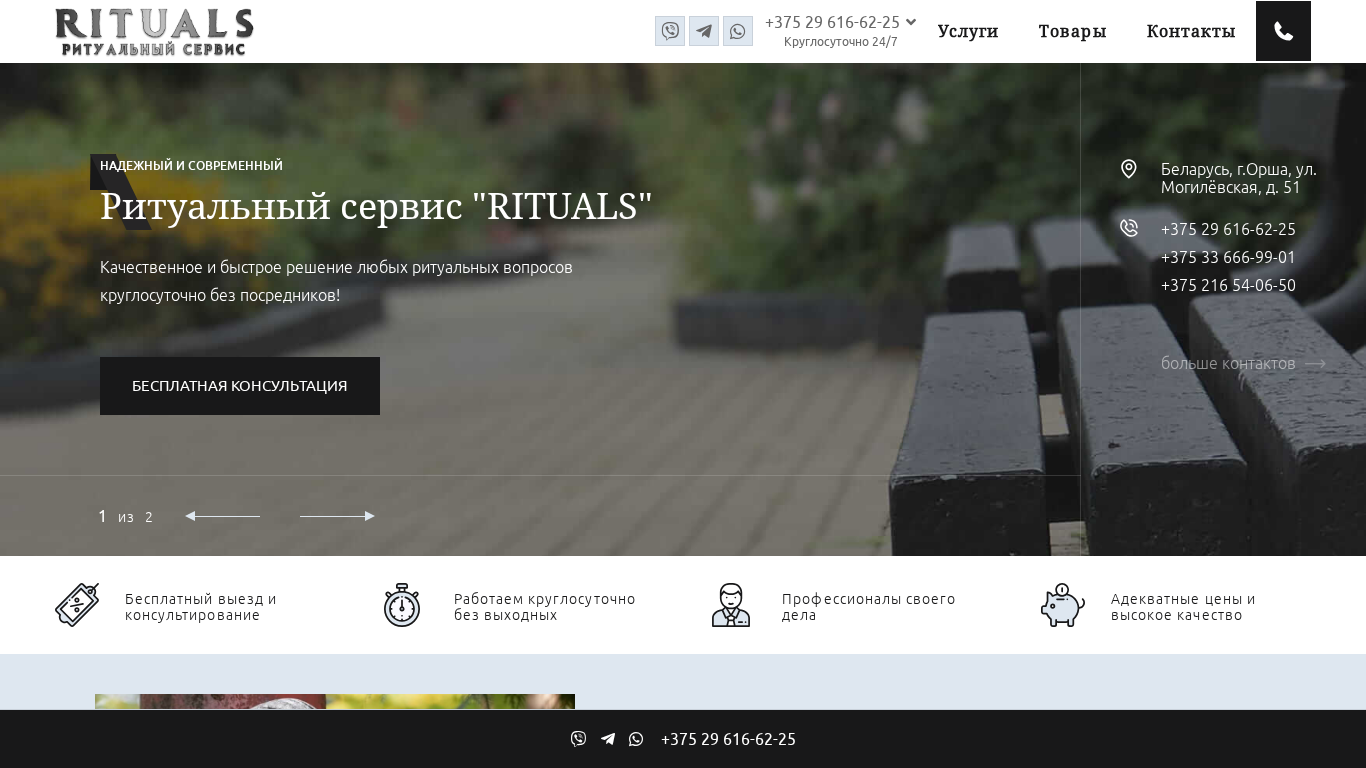Click the Бесплатная консультация button
Viewport: 1366px width, 768px height.
[240, 386]
